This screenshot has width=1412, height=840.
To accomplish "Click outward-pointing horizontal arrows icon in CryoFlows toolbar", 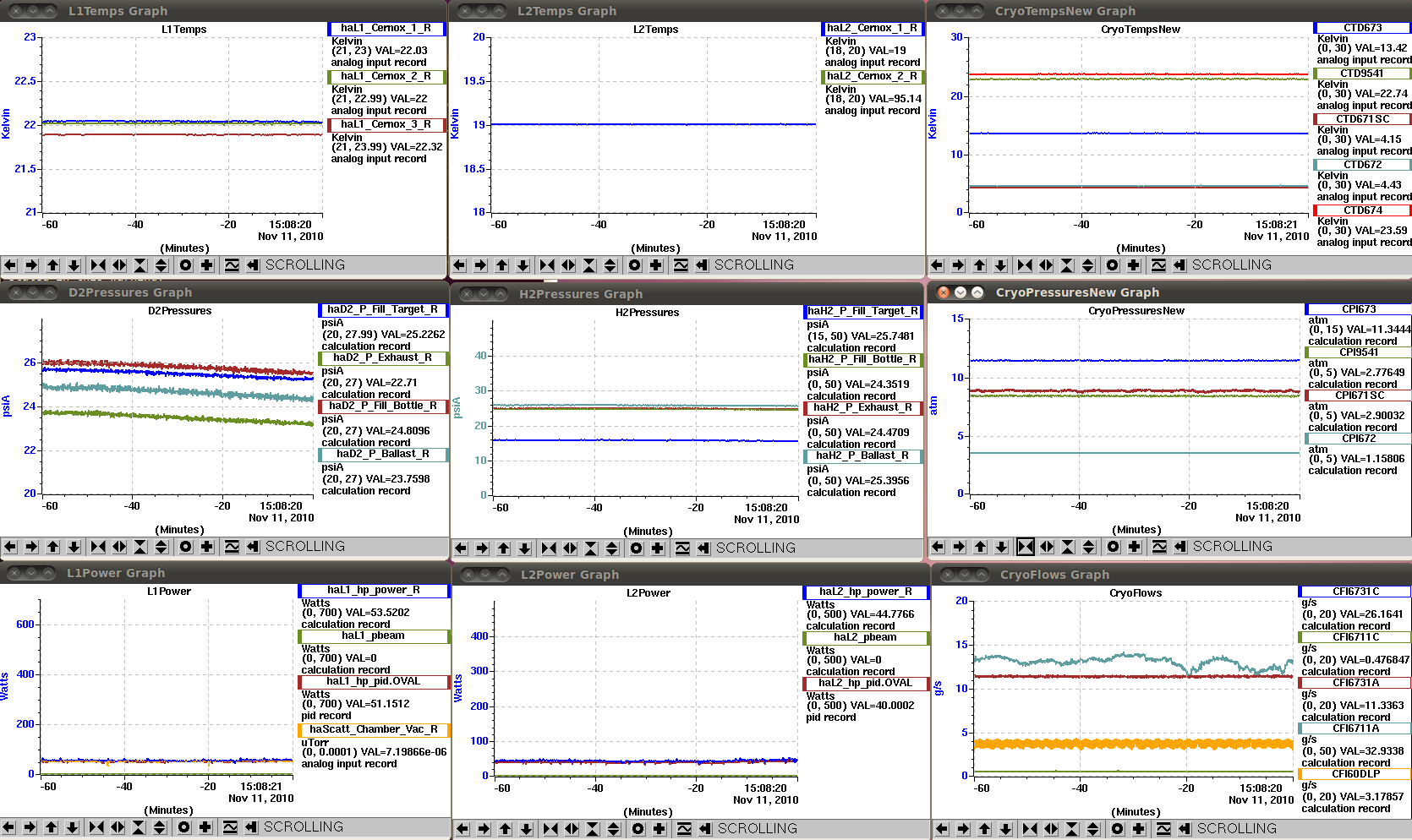I will click(1051, 829).
